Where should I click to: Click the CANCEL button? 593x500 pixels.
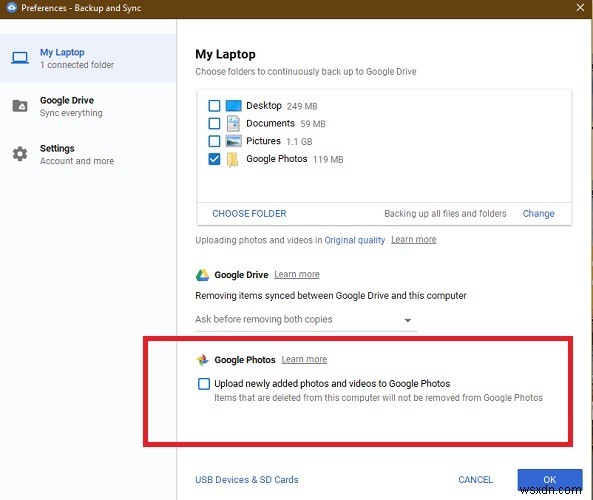pyautogui.click(x=475, y=480)
